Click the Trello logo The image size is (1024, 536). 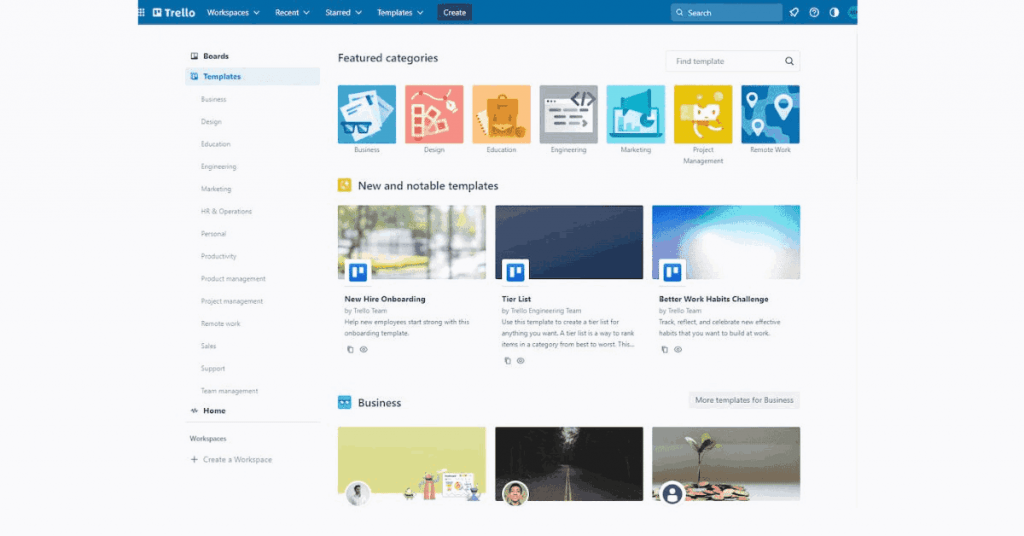[174, 12]
